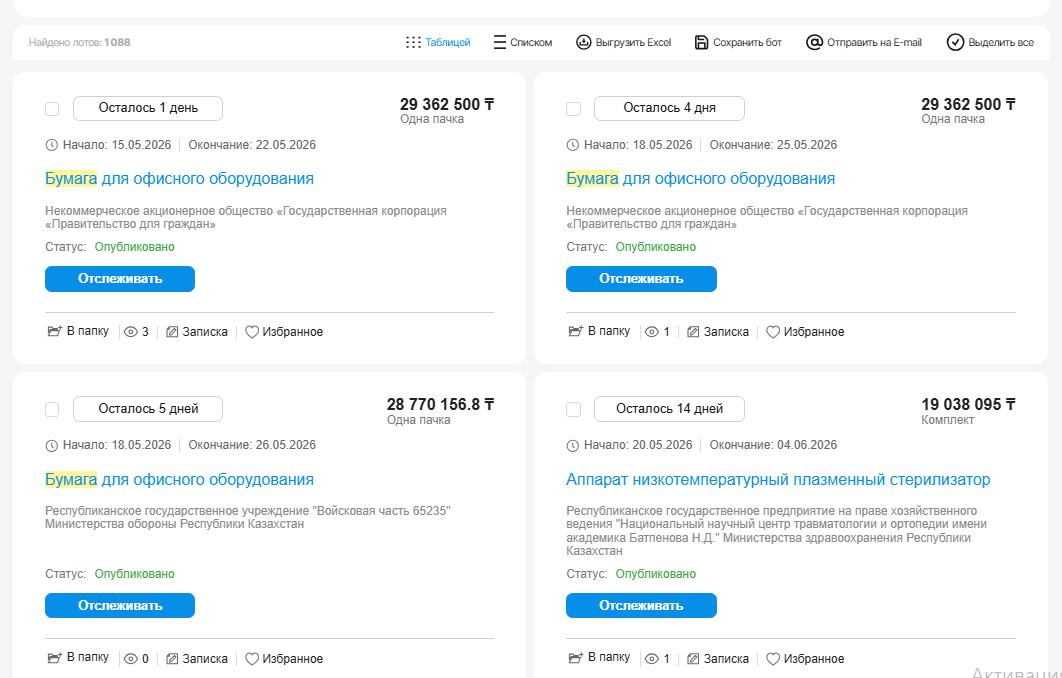This screenshot has height=678, width=1062.
Task: Mark sterilizer lot as 'Избранное'
Action: pyautogui.click(x=805, y=659)
